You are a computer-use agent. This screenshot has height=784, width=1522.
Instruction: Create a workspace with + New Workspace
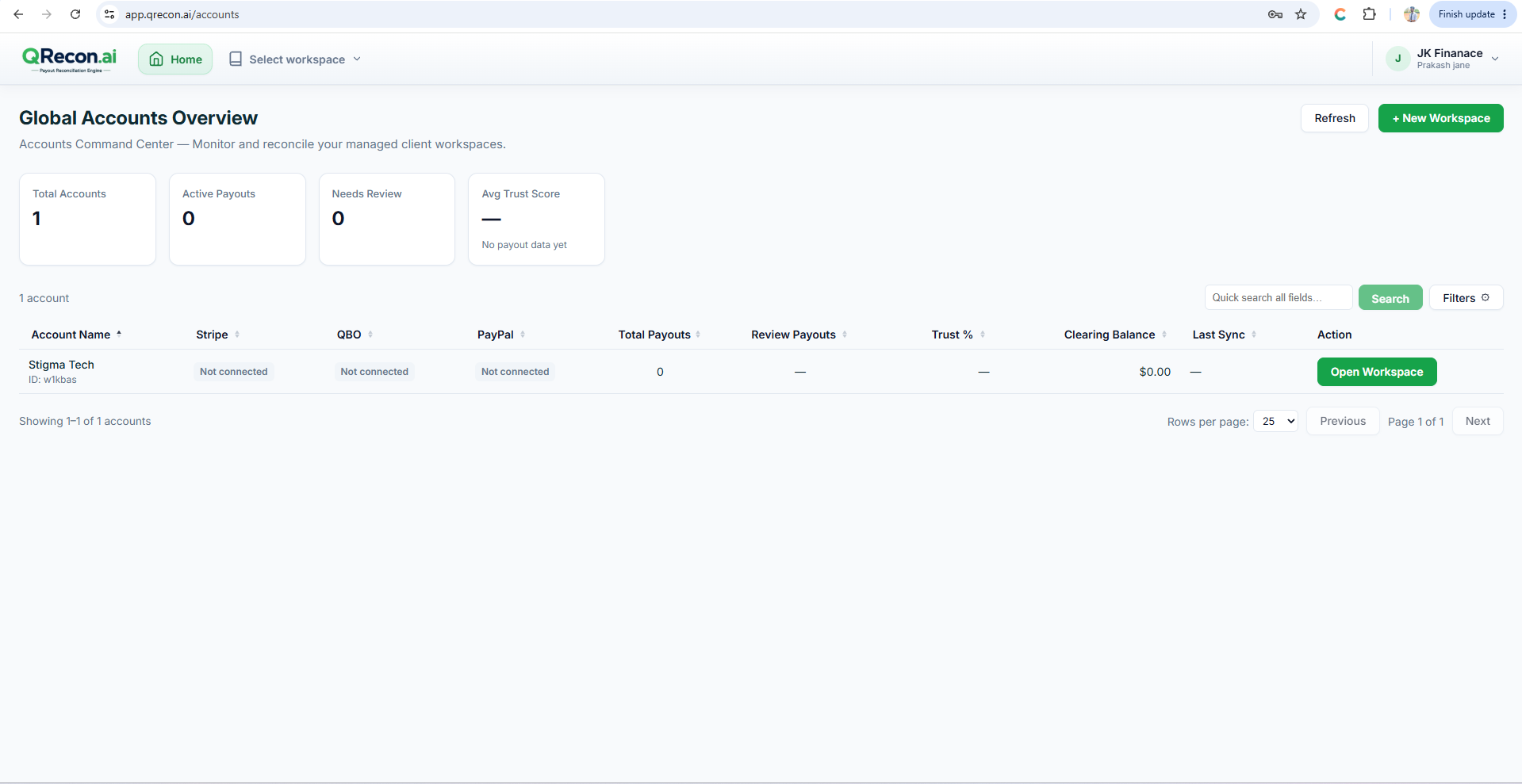click(x=1440, y=118)
